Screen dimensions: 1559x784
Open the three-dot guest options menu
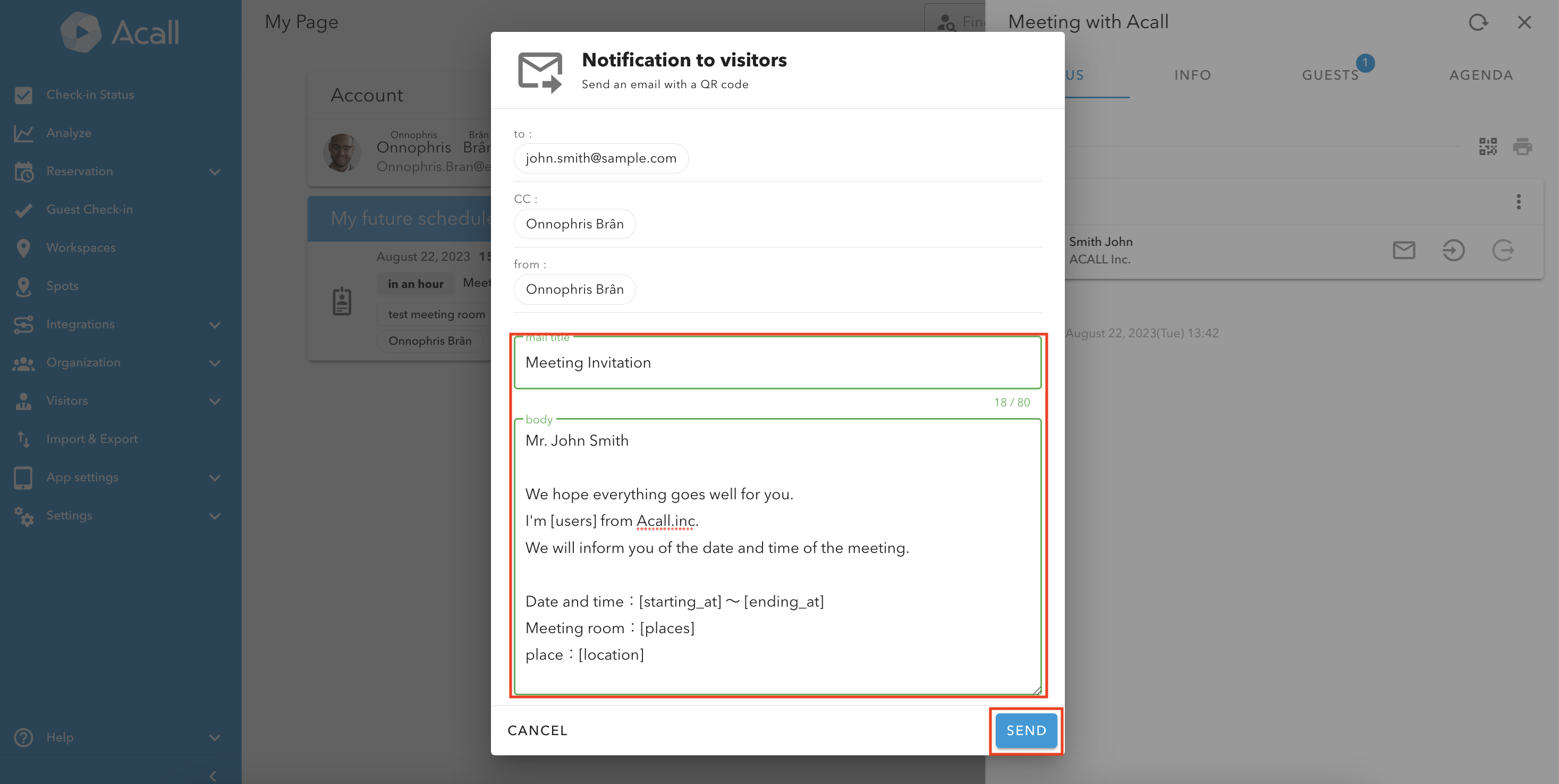click(1518, 201)
